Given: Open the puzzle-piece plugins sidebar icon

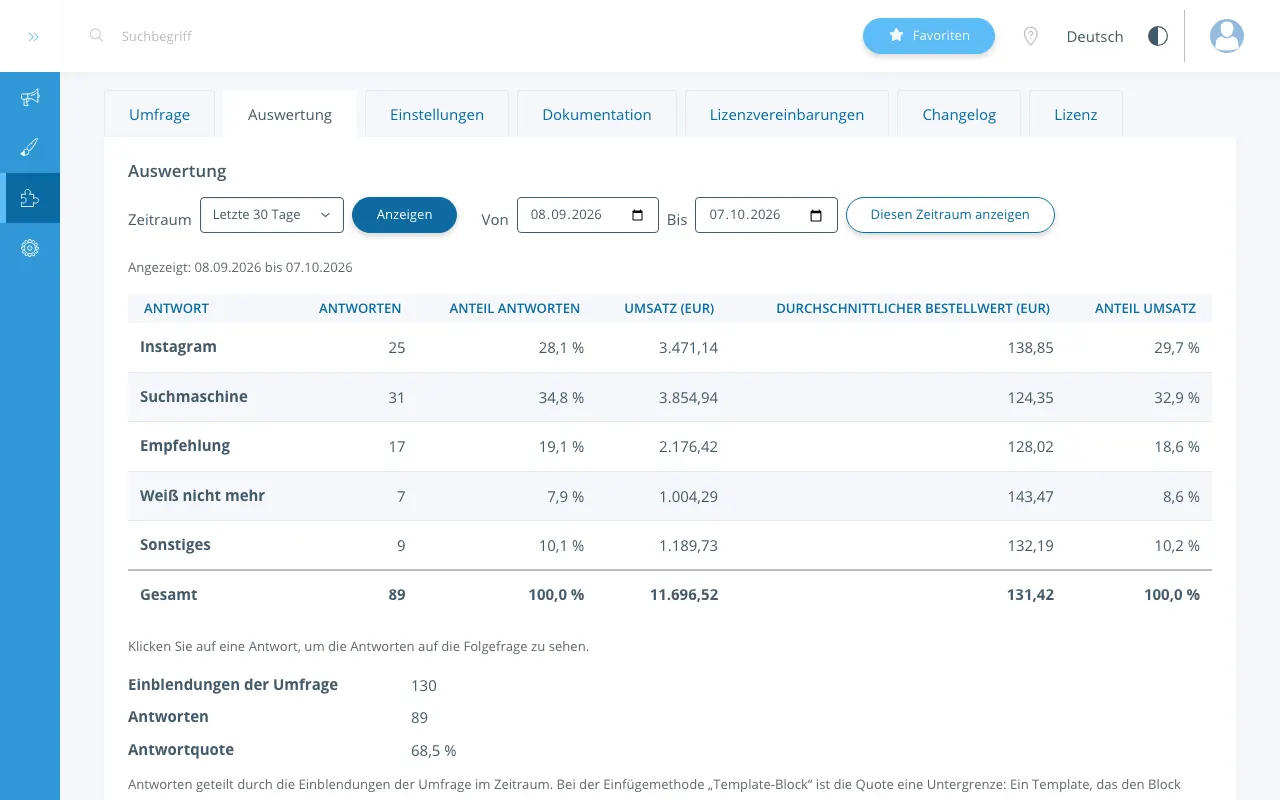Looking at the screenshot, I should [30, 198].
